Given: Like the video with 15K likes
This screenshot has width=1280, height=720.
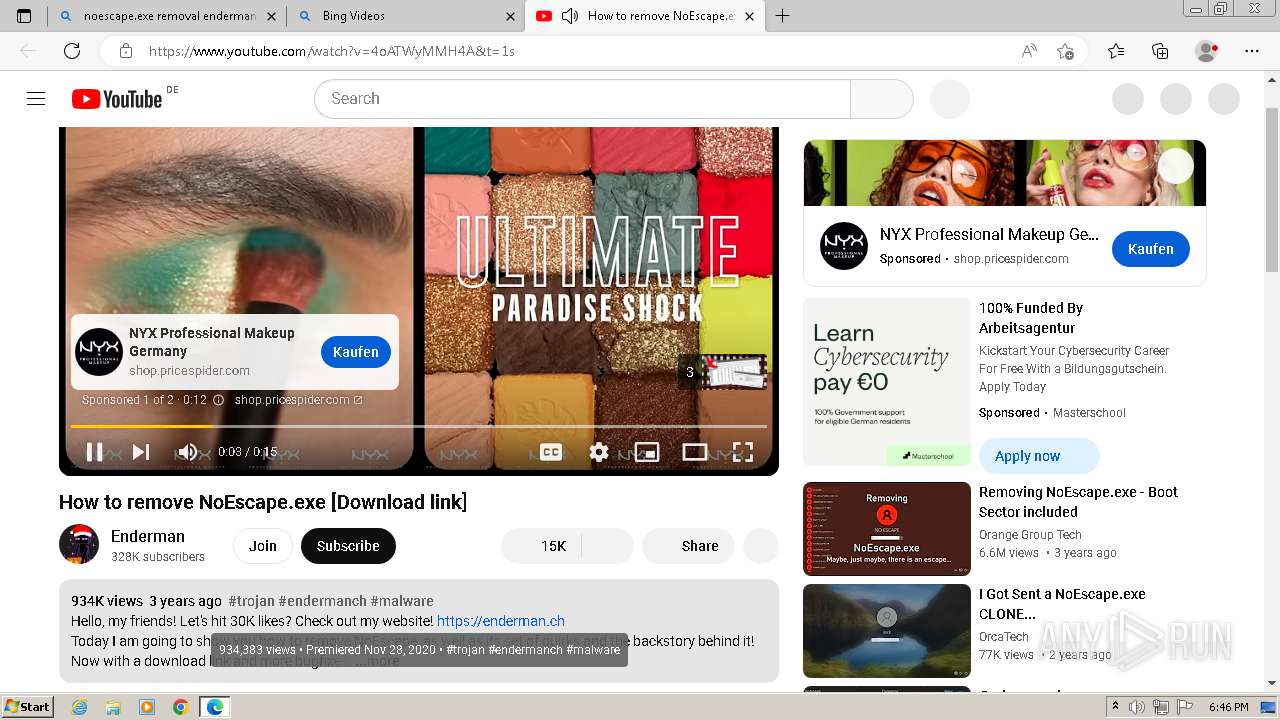Looking at the screenshot, I should 541,546.
